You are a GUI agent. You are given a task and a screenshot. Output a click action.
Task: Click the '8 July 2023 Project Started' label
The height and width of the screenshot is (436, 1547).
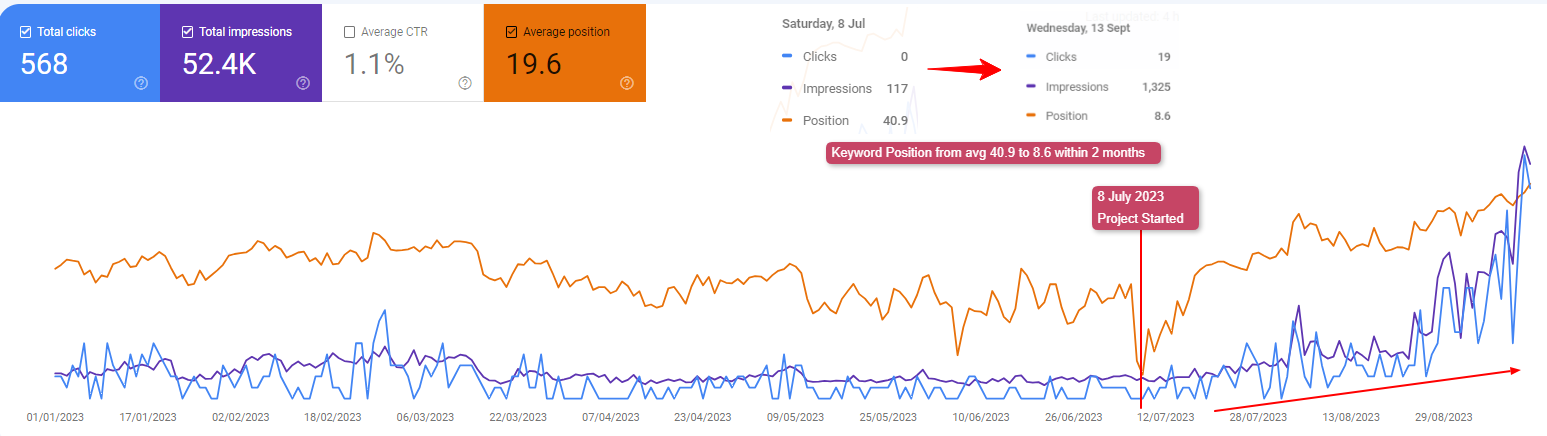coord(1144,207)
